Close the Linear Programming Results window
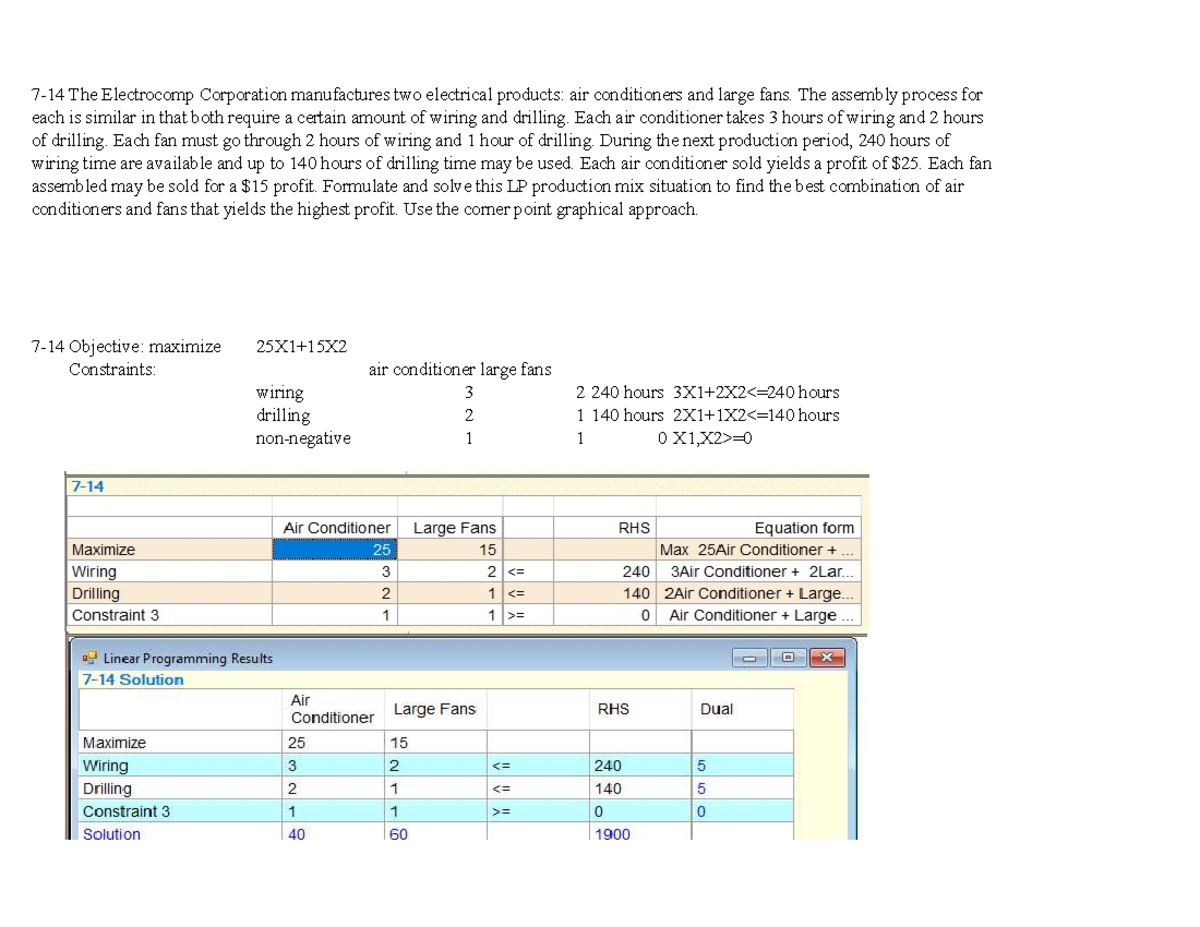Viewport: 1200px width, 927px height. click(825, 658)
